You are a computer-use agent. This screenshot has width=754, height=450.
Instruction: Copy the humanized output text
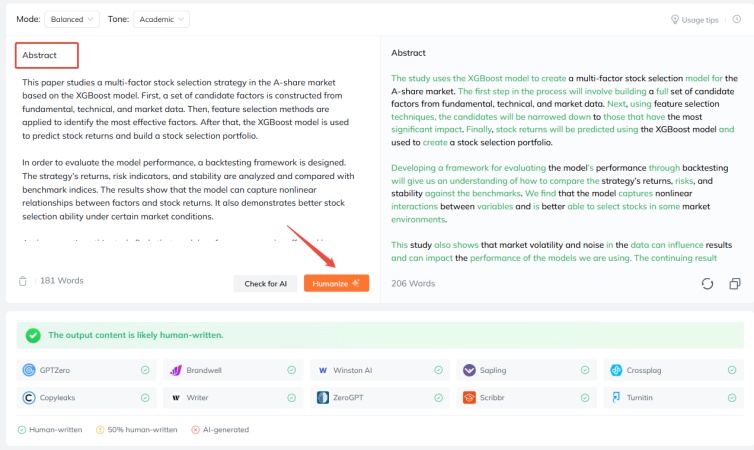point(735,284)
